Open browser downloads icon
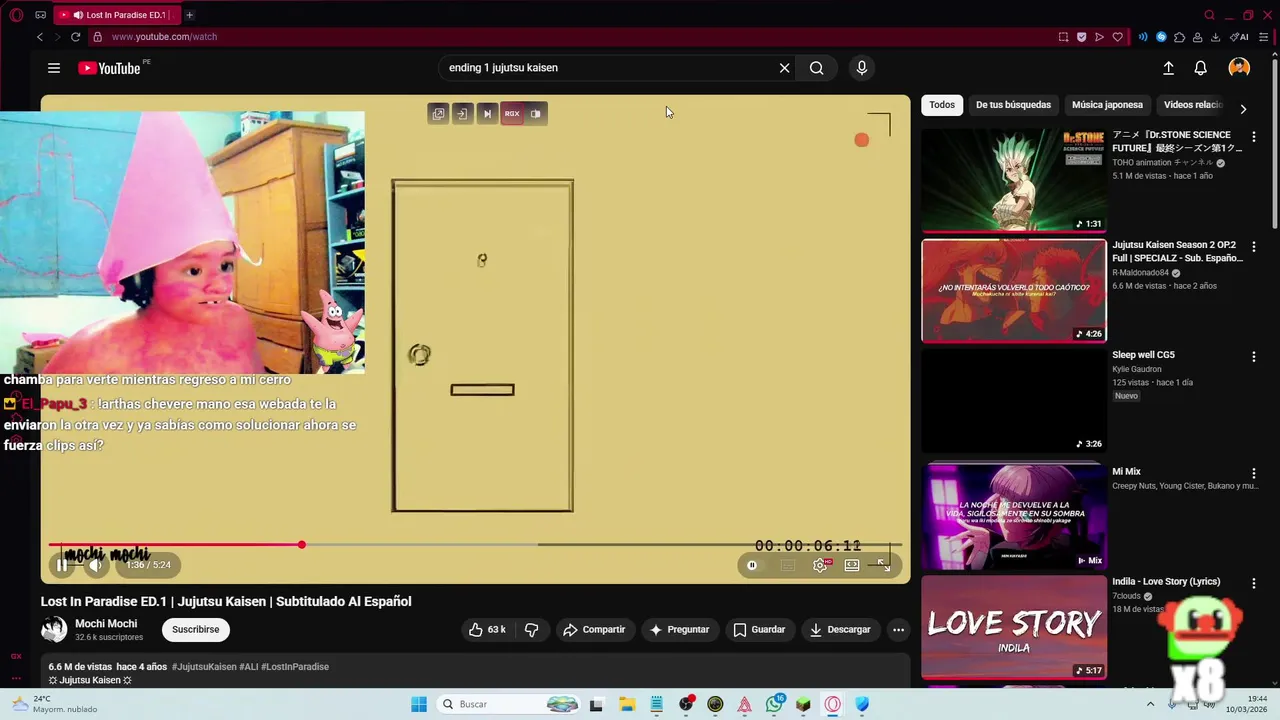The image size is (1280, 720). pos(1215,37)
